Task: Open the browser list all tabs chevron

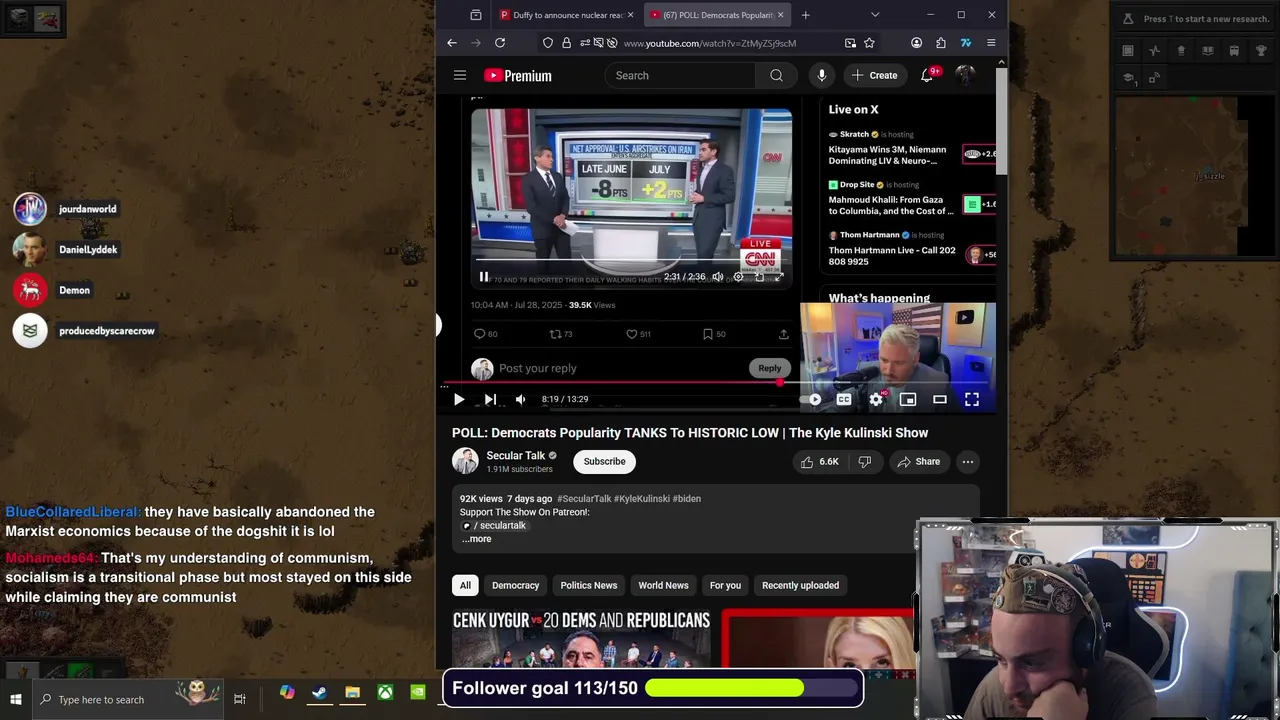Action: coord(875,15)
